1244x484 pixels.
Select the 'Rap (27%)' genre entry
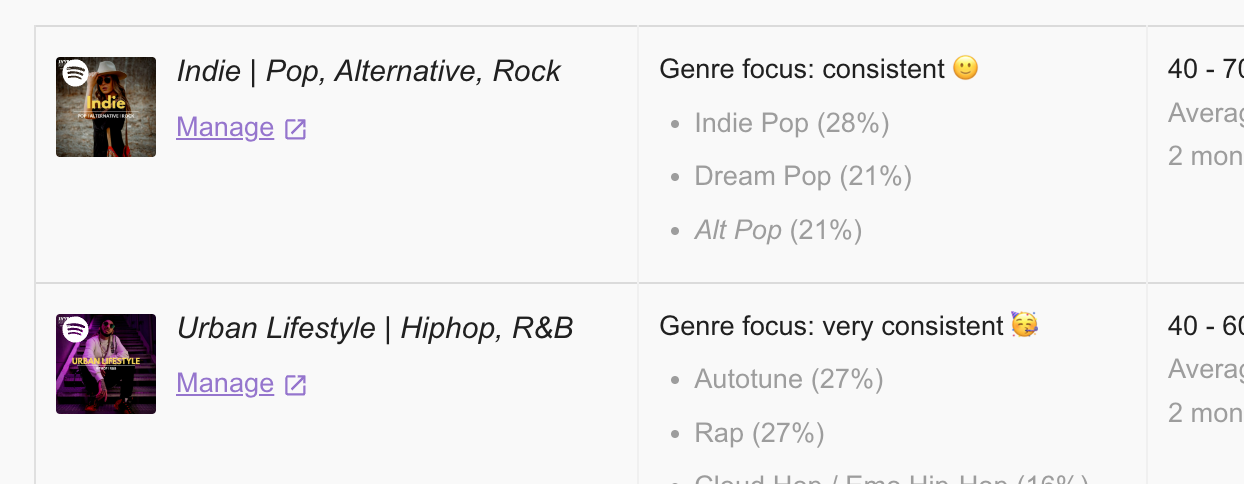coord(759,434)
